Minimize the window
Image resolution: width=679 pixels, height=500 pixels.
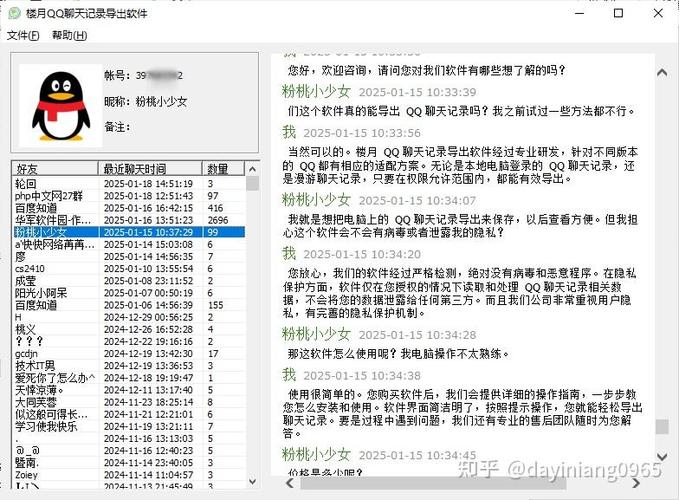point(579,13)
